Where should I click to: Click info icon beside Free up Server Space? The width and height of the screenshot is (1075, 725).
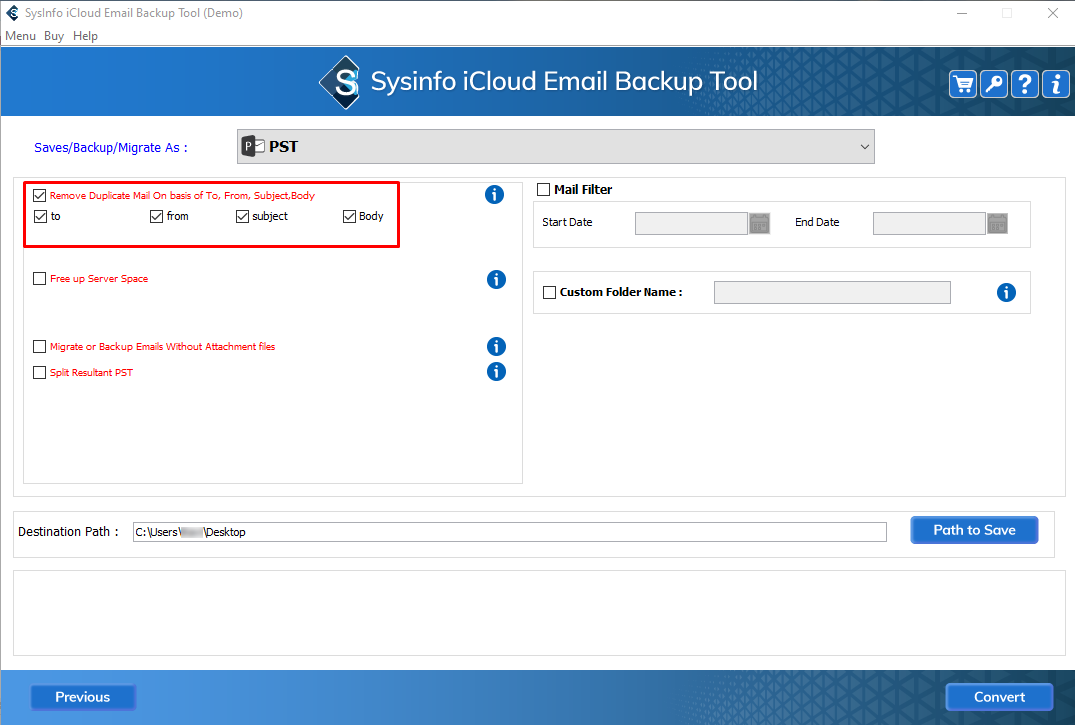pyautogui.click(x=496, y=279)
